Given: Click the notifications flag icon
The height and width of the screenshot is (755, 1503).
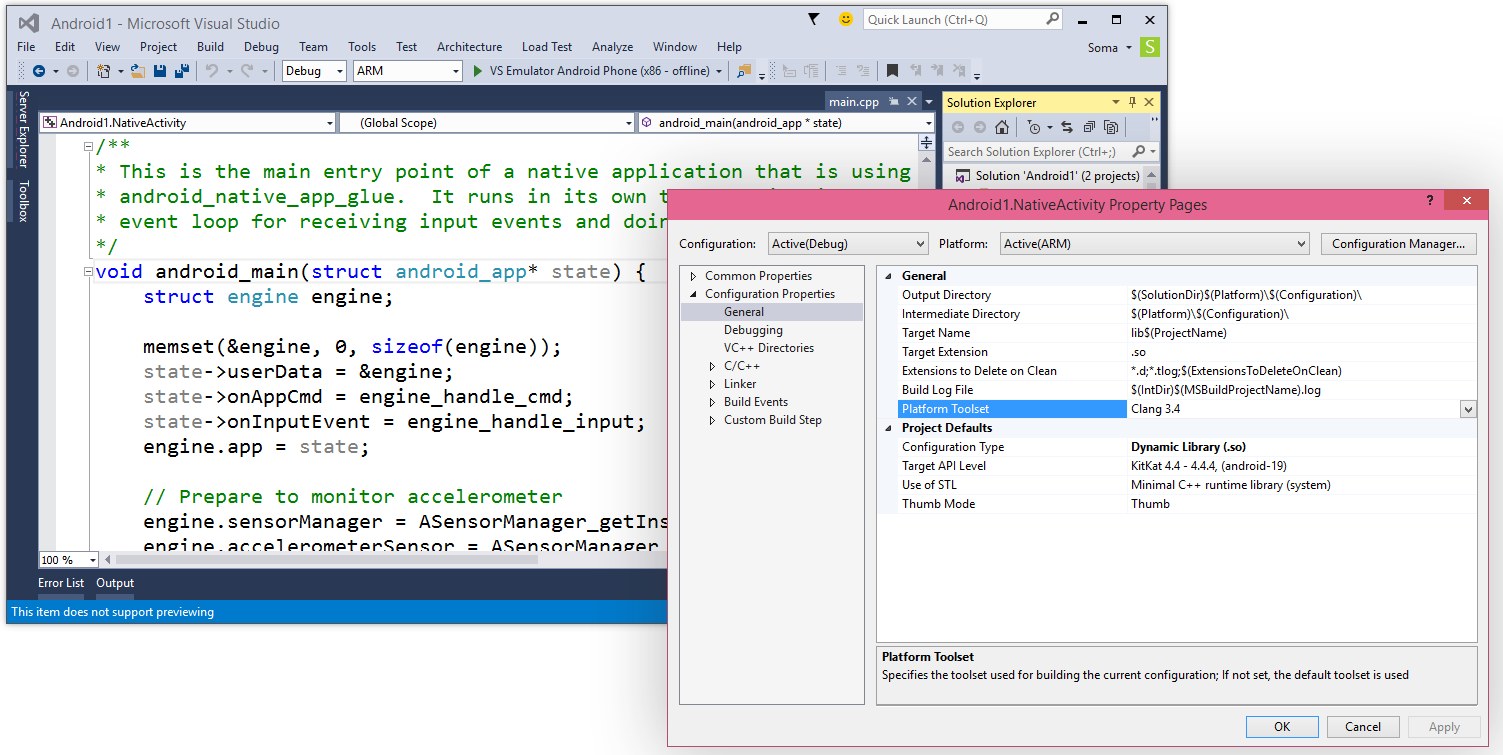Looking at the screenshot, I should (814, 19).
